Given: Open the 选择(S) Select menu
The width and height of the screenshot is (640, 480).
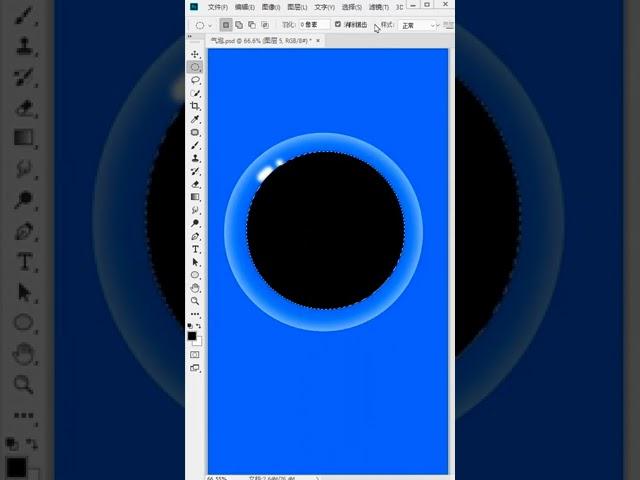Looking at the screenshot, I should (351, 7).
